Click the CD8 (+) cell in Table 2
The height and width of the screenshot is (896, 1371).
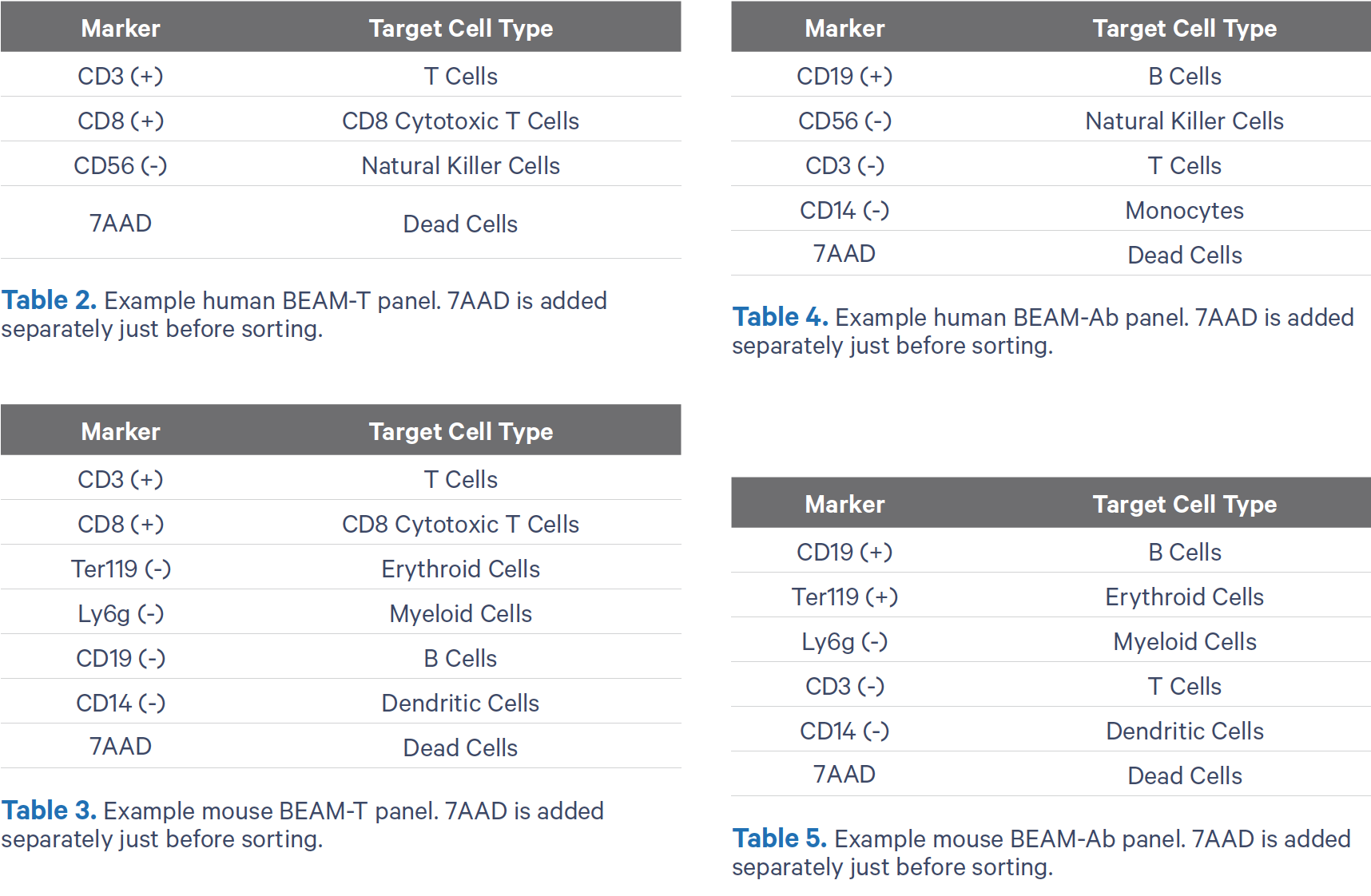point(121,121)
